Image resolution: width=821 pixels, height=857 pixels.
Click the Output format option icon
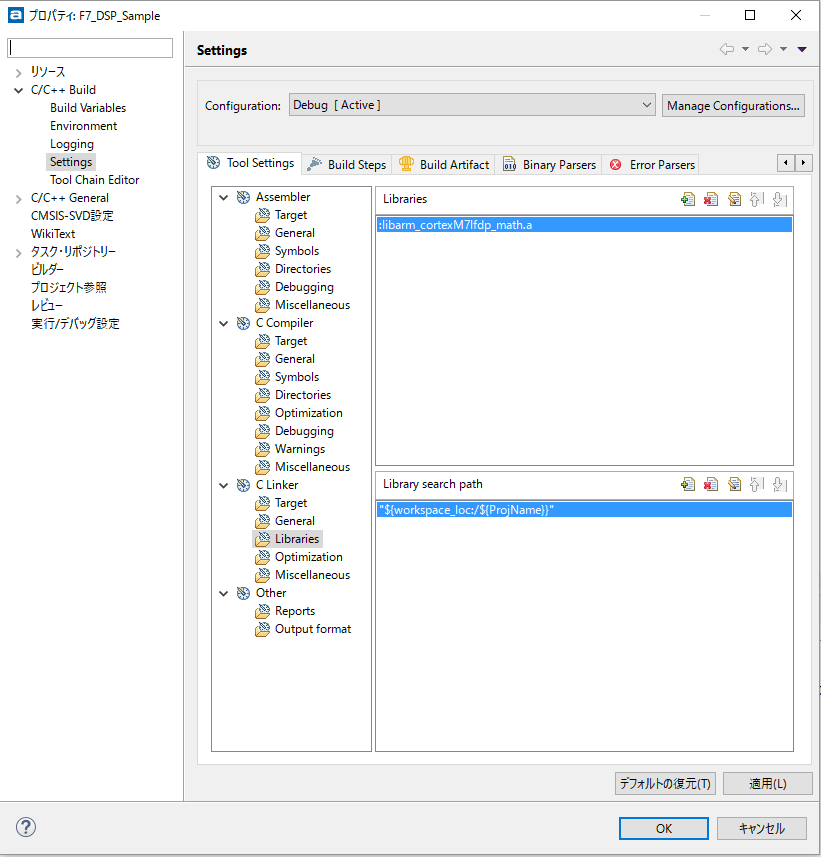pyautogui.click(x=262, y=630)
